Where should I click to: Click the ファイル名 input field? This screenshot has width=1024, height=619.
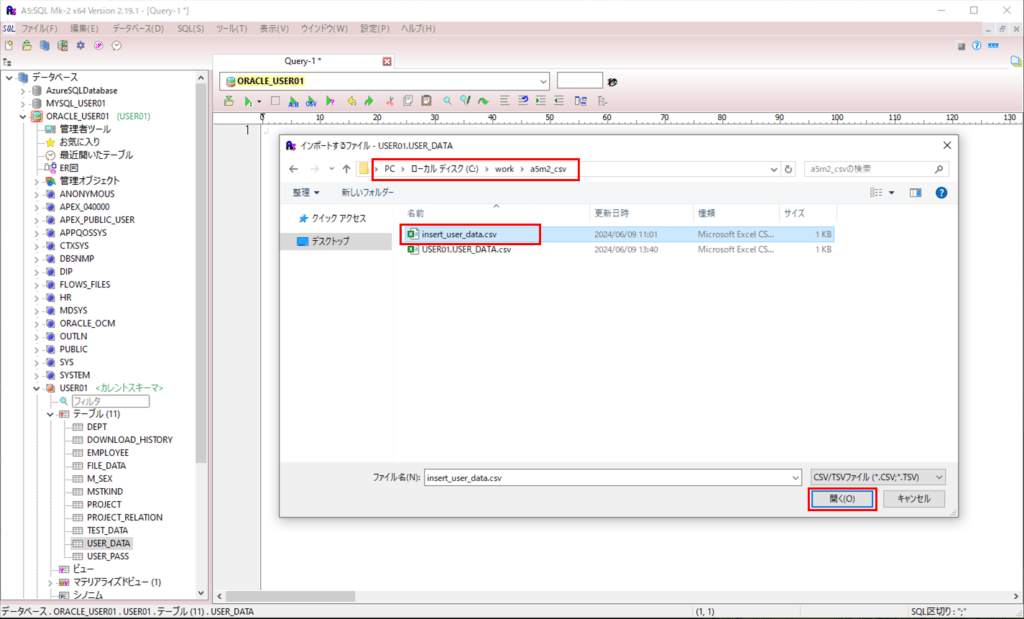[x=612, y=477]
